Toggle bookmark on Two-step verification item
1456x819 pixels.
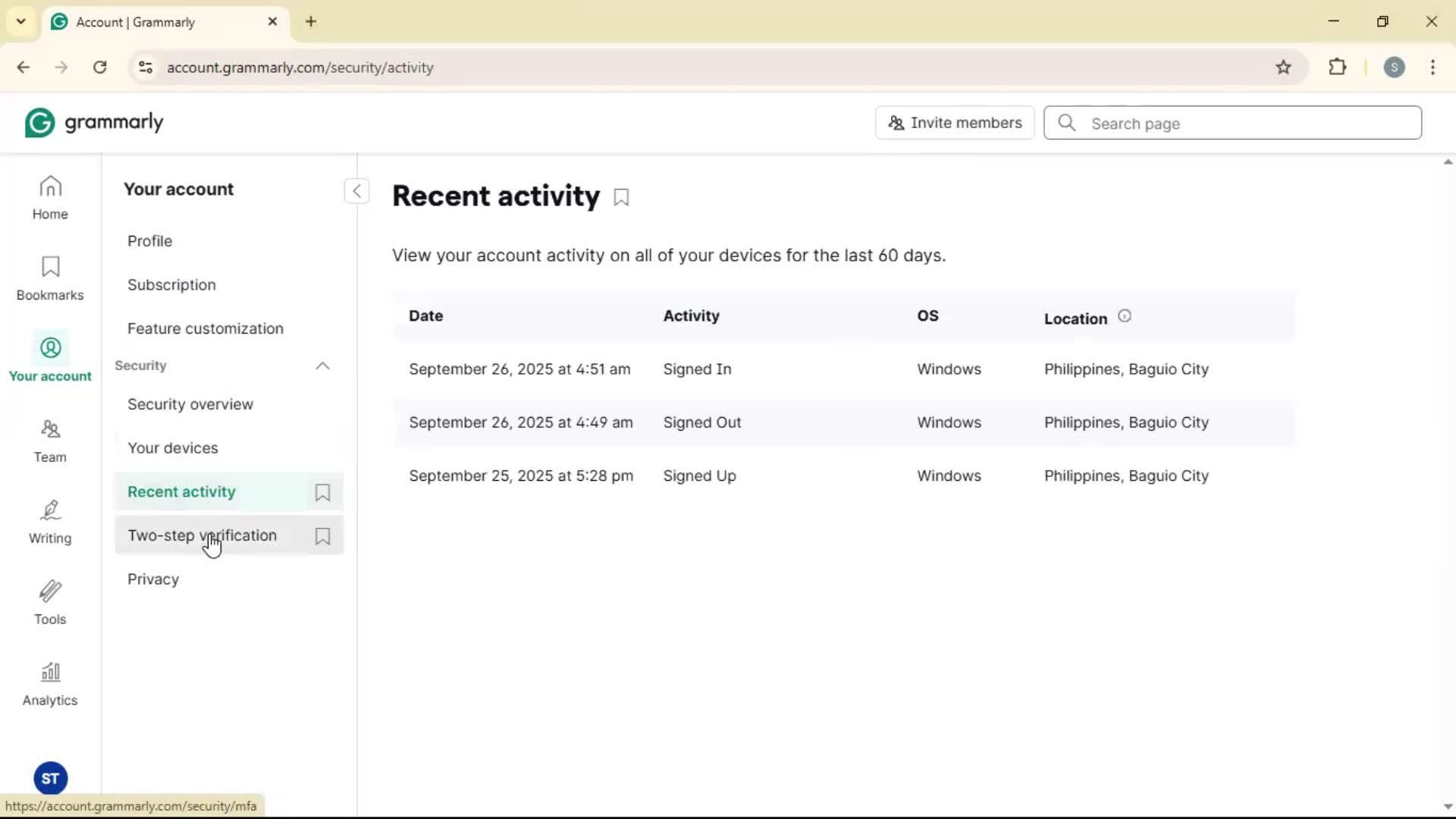click(x=322, y=536)
